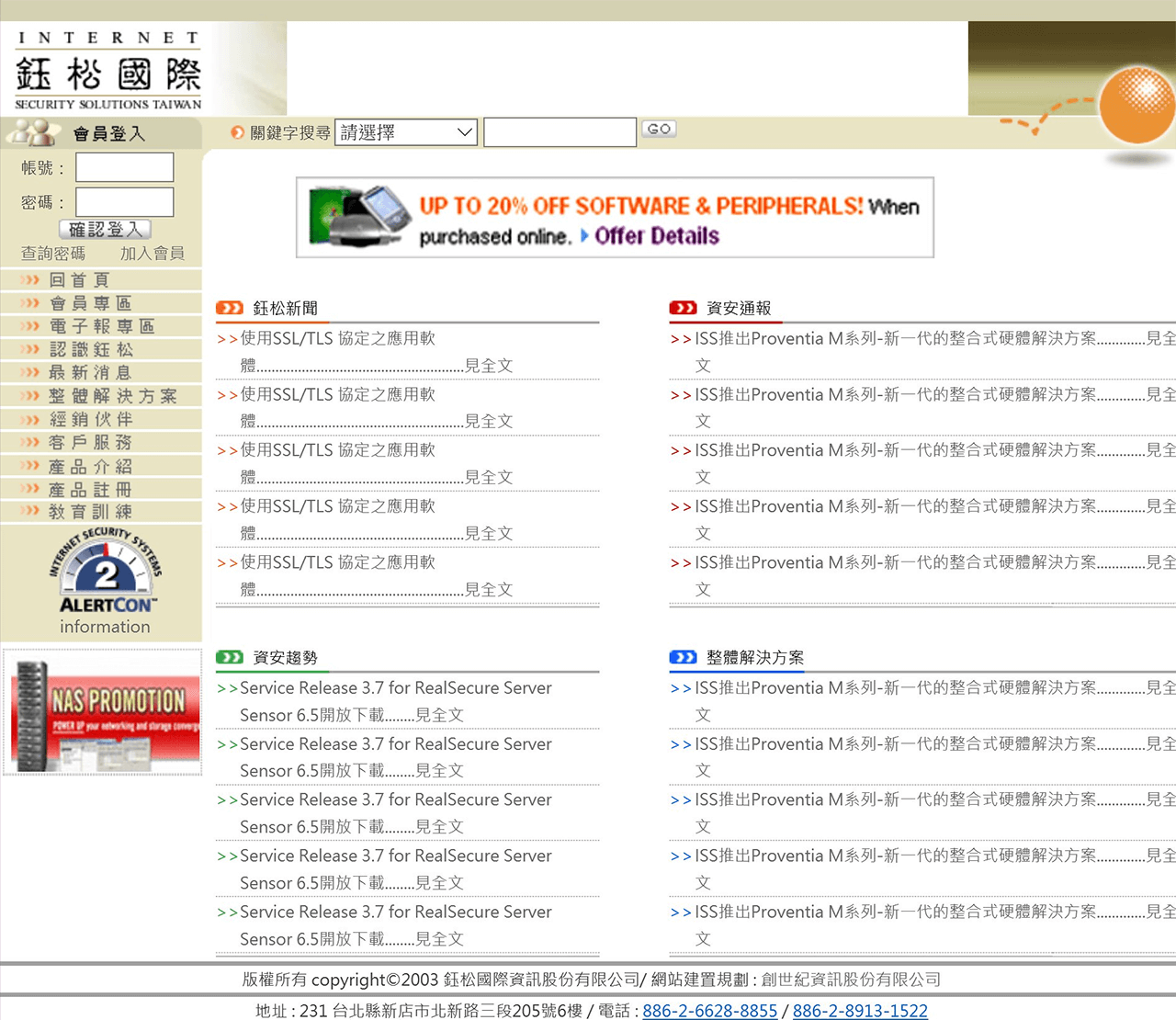This screenshot has height=1020, width=1176.
Task: Open the 加入會員 join member link
Action: (153, 253)
